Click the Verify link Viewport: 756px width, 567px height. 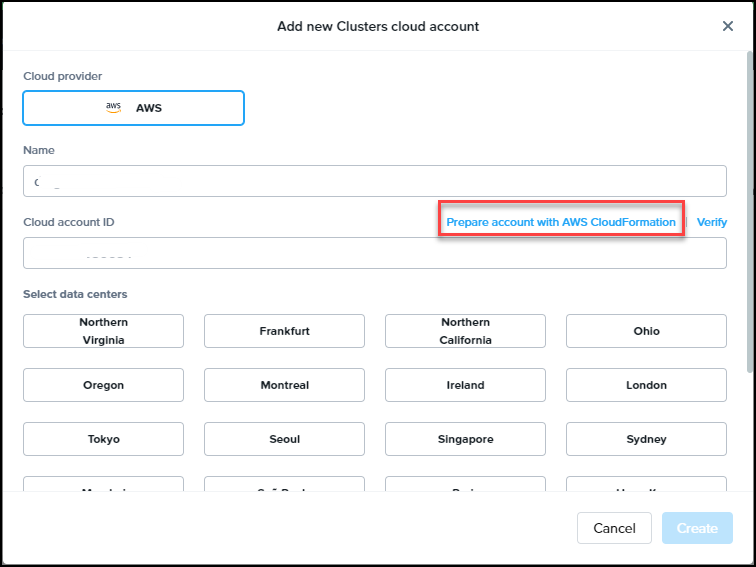tap(711, 222)
